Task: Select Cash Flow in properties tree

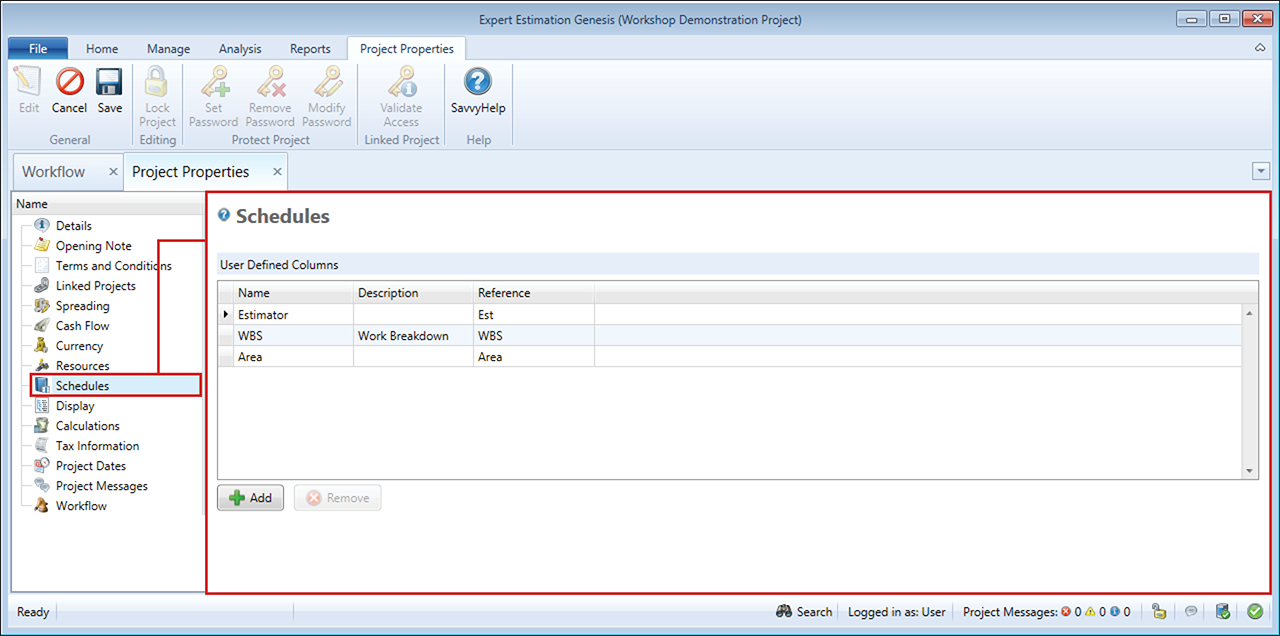Action: tap(82, 326)
